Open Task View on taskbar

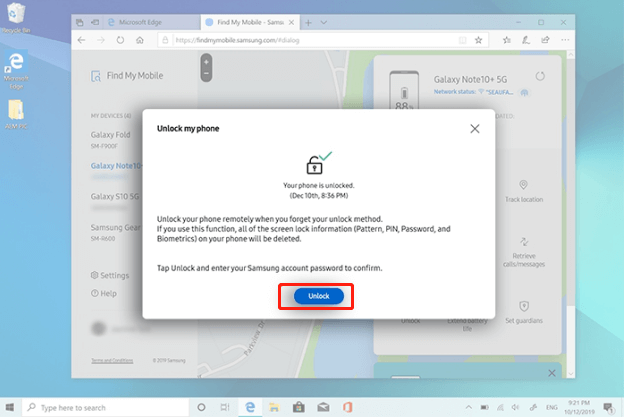(x=225, y=407)
